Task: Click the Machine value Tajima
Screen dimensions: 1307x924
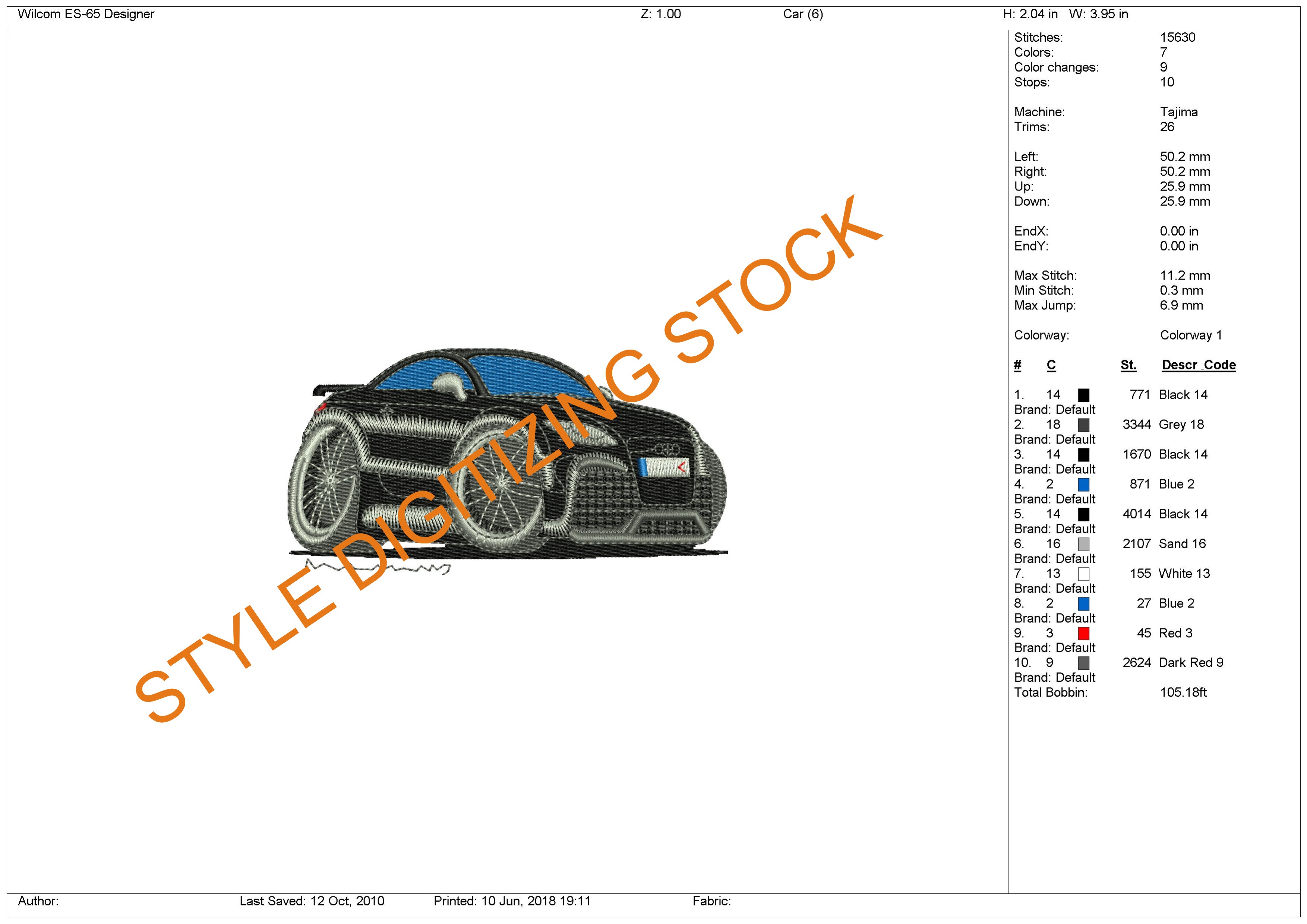Action: pyautogui.click(x=1178, y=112)
